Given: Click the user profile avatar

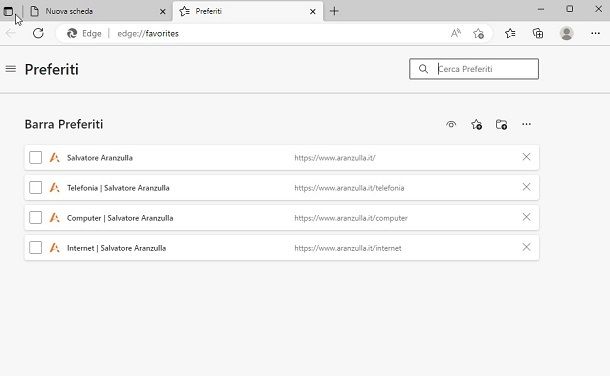Looking at the screenshot, I should [566, 33].
